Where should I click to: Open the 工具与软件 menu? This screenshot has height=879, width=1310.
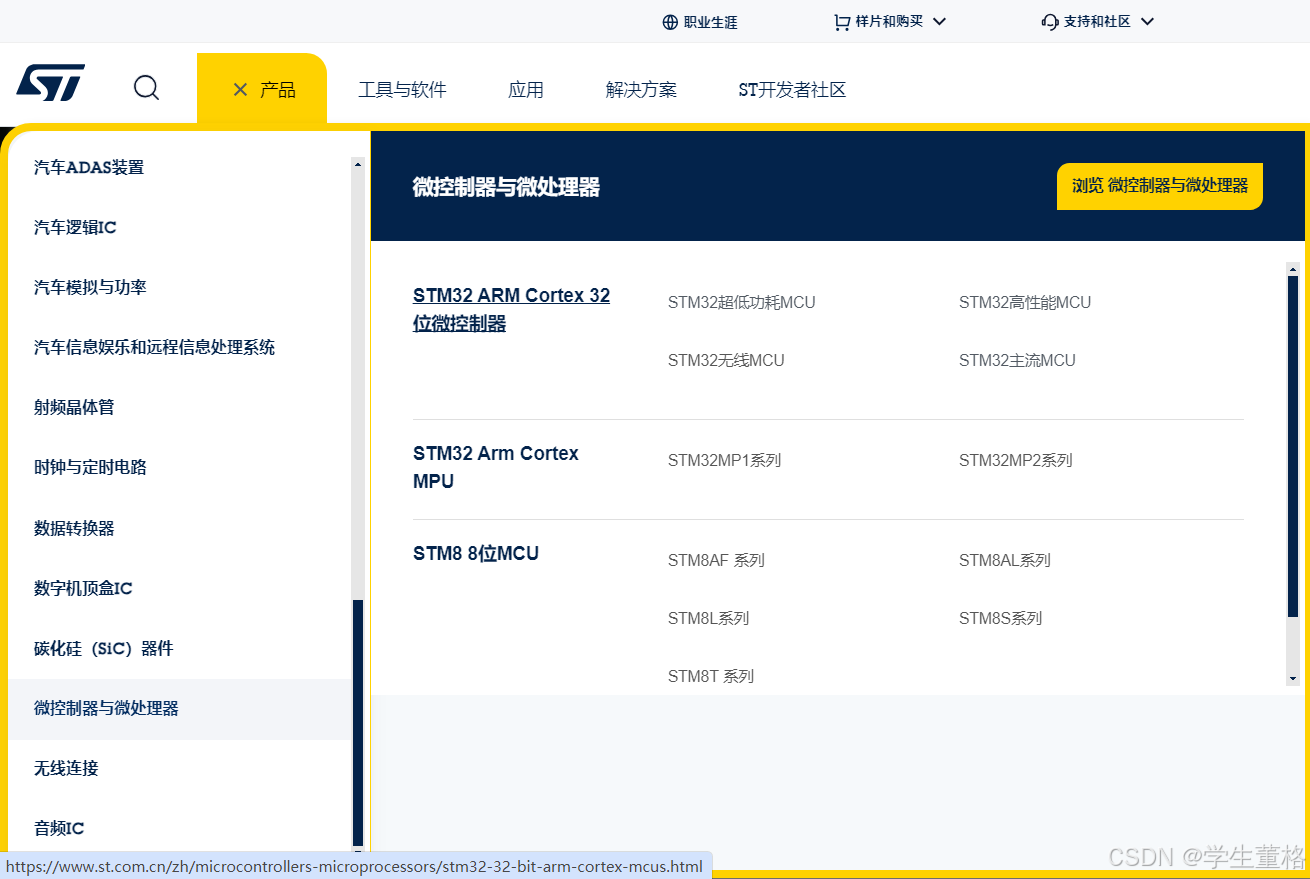[x=402, y=90]
